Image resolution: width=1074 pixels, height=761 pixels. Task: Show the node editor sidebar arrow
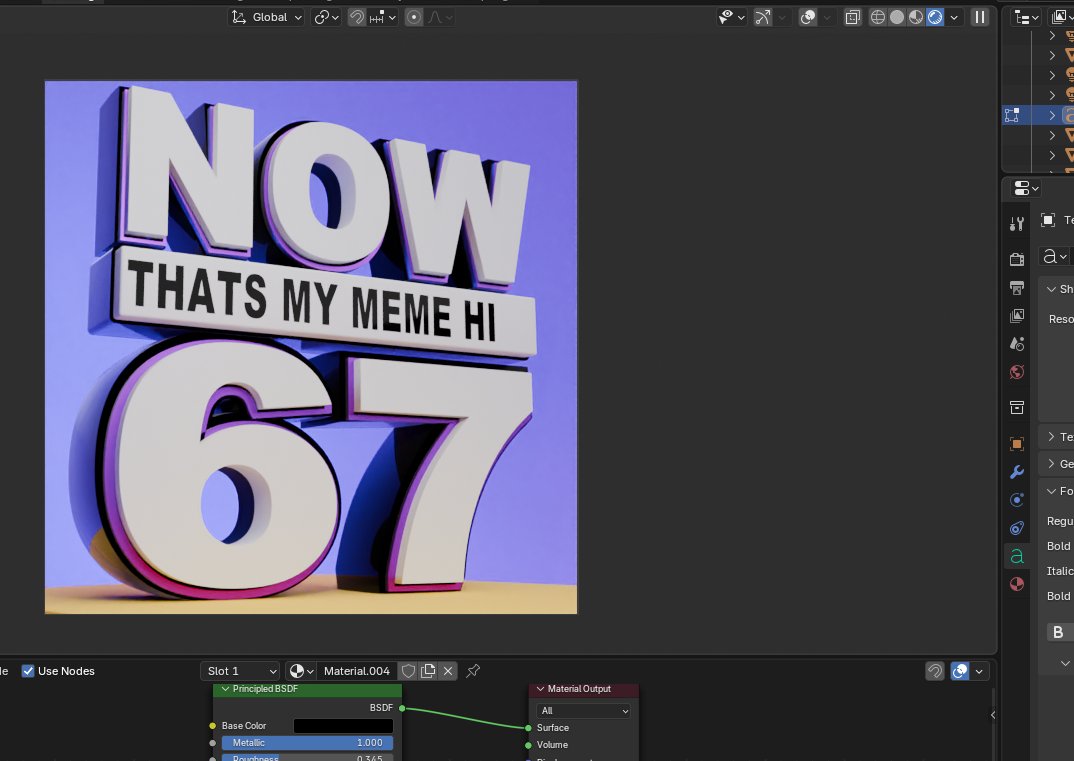[993, 715]
